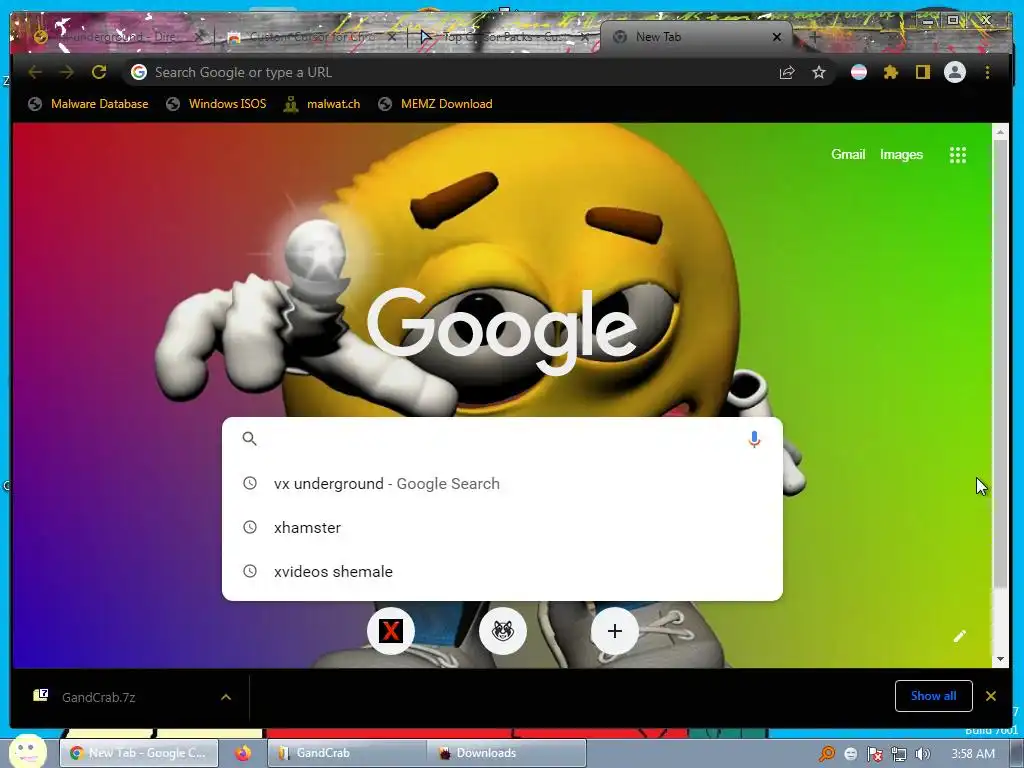Open the Action Center flag tray icon
1024x768 pixels.
point(874,754)
